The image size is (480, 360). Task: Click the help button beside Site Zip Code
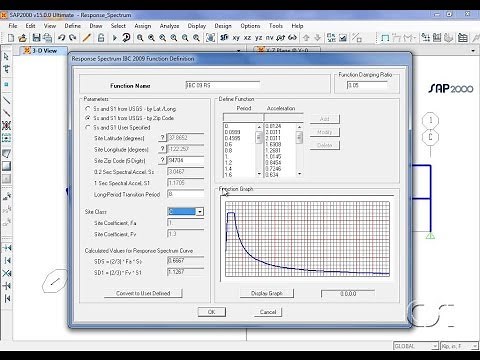point(162,160)
